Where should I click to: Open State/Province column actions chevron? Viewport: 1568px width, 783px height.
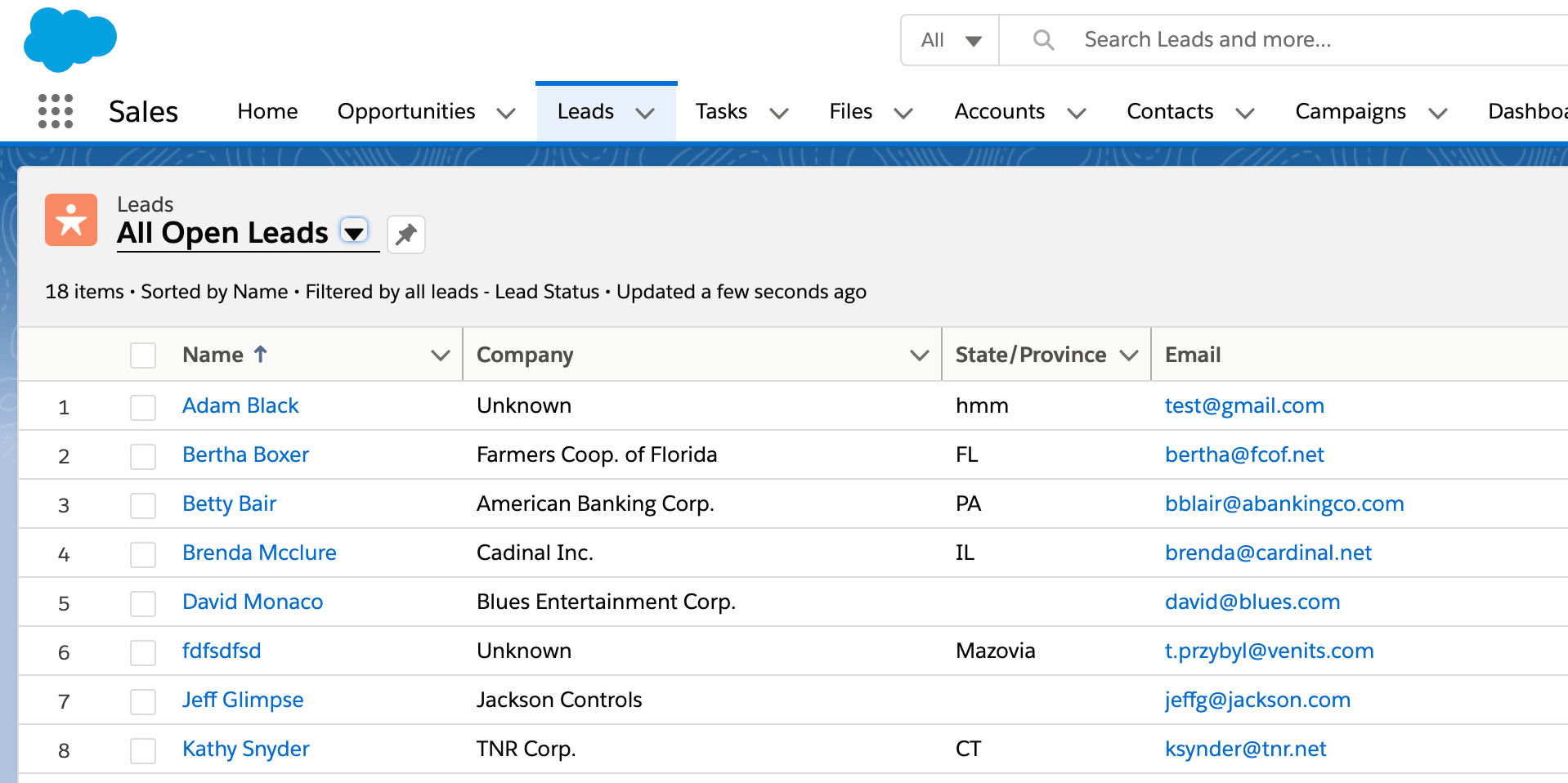(x=1129, y=355)
